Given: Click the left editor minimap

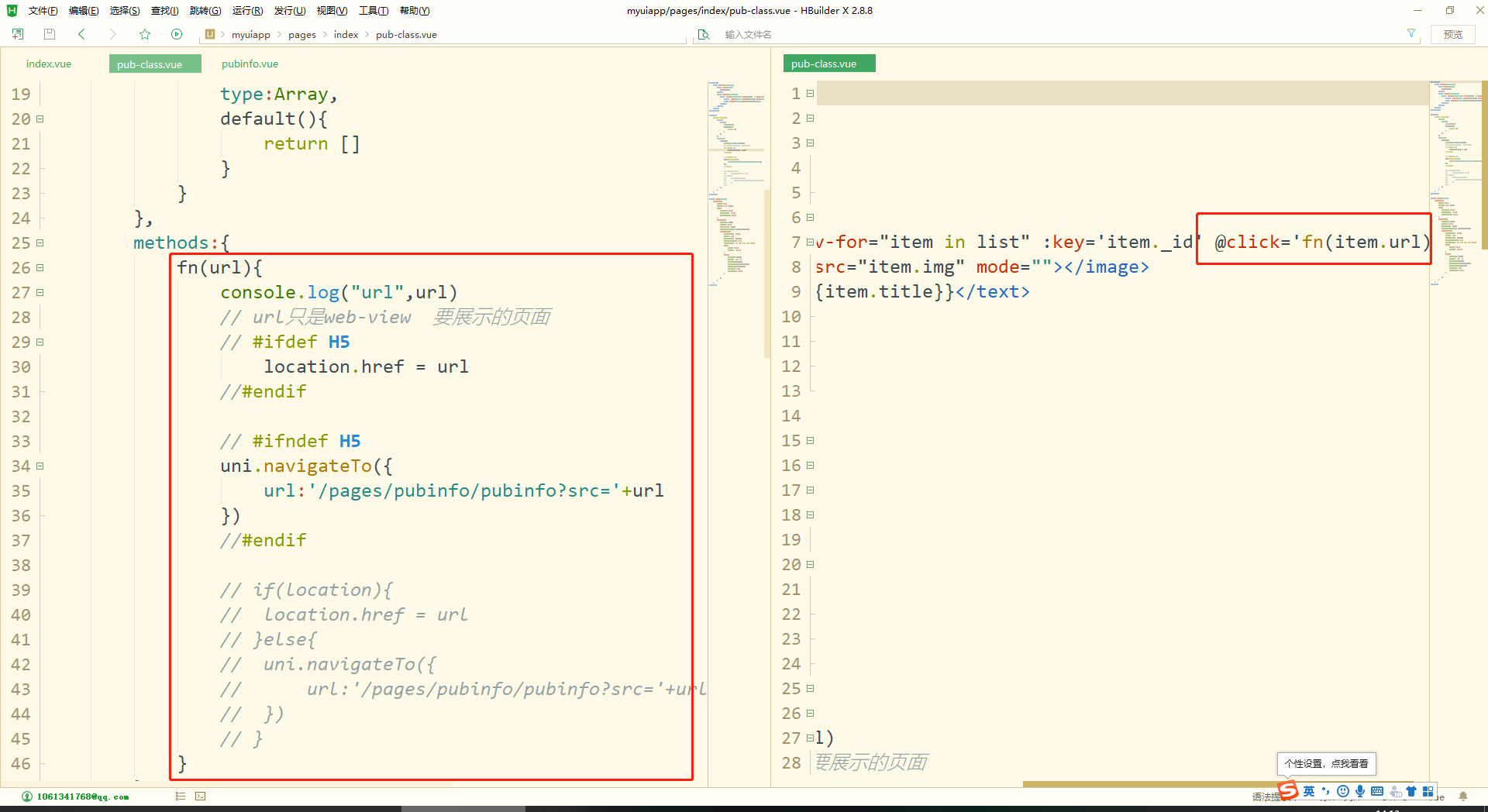Looking at the screenshot, I should point(736,186).
